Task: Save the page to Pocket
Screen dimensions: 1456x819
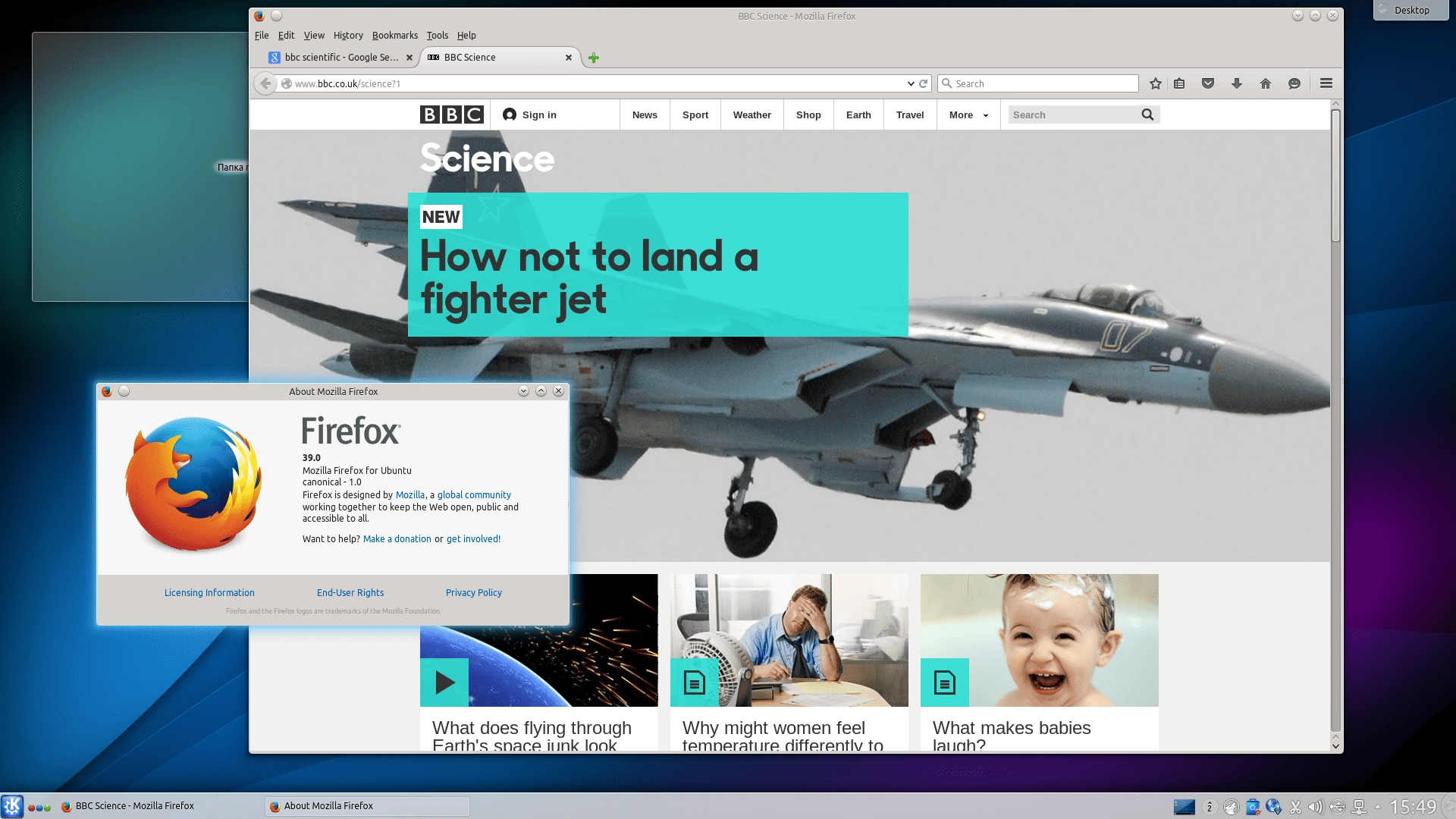Action: tap(1208, 83)
